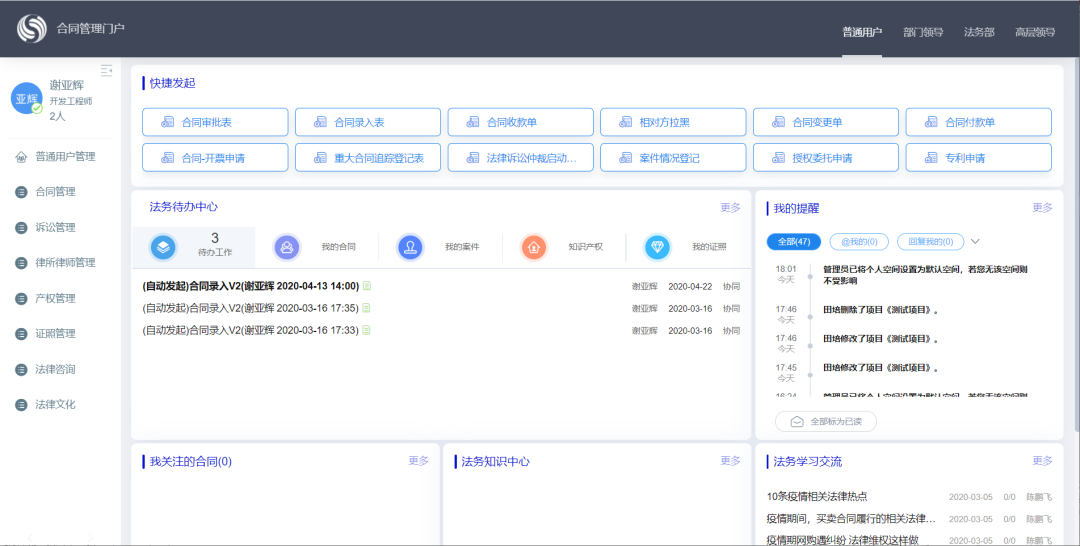Open 我的证照 via the diamond icon
Viewport: 1080px width, 546px height.
point(657,247)
